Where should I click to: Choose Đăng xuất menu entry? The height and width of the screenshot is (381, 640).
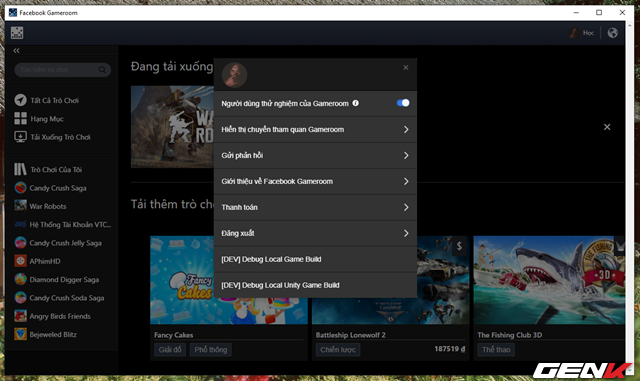click(315, 233)
